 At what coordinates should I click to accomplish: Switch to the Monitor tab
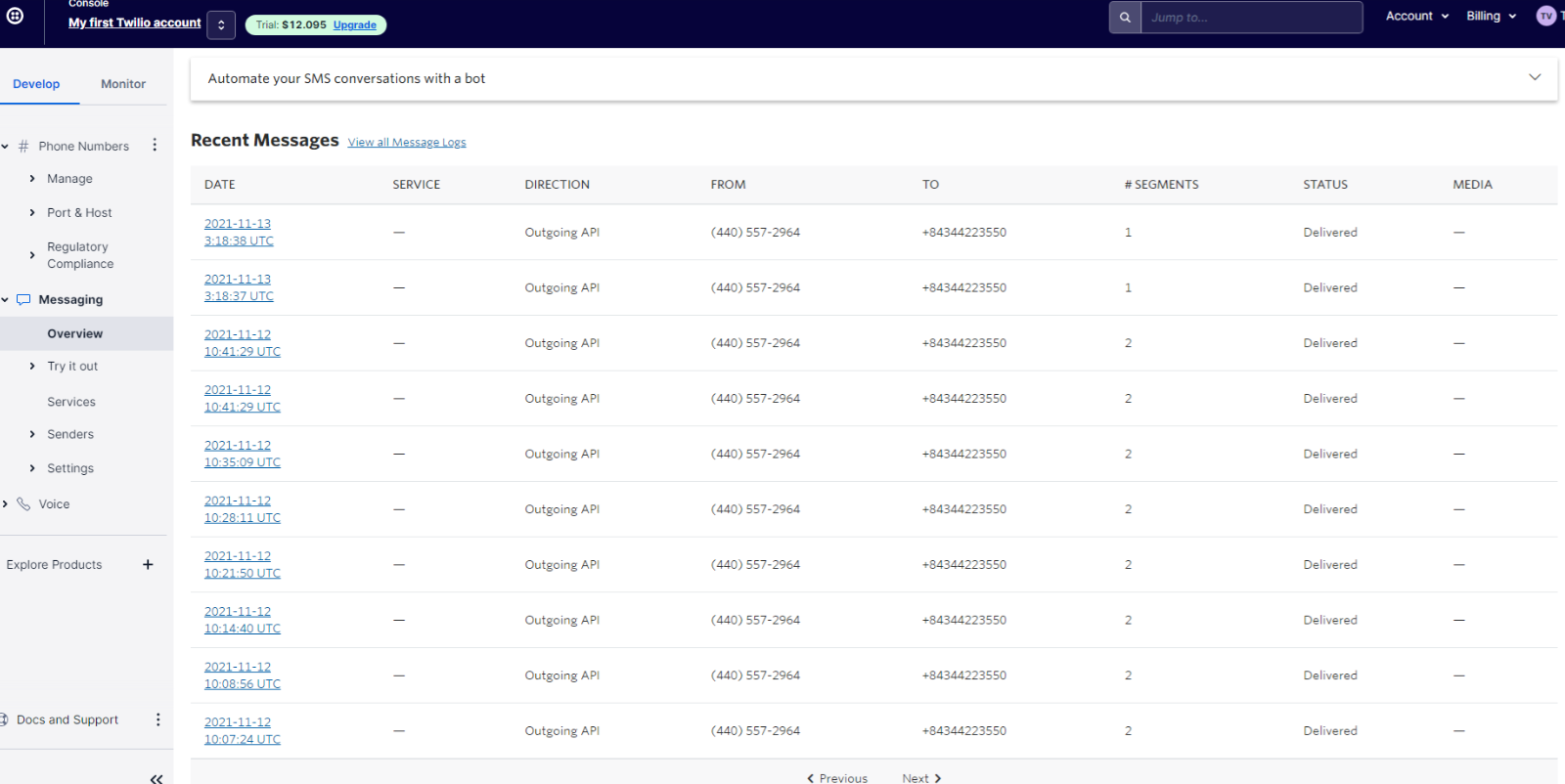(x=123, y=84)
